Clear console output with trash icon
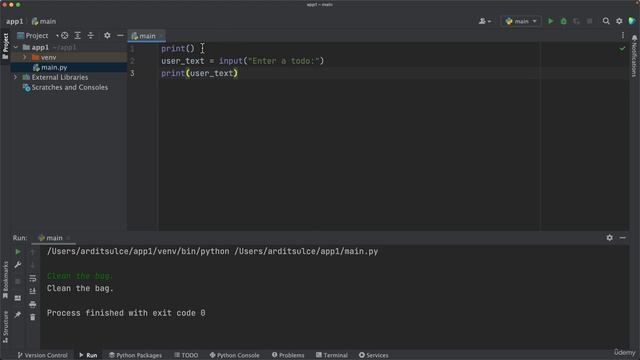The image size is (640, 360). [33, 317]
